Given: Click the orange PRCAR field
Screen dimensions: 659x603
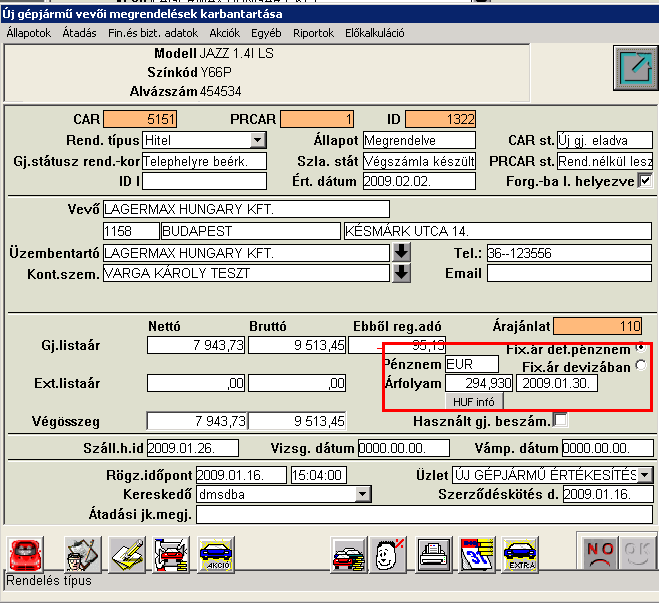Looking at the screenshot, I should coord(317,119).
